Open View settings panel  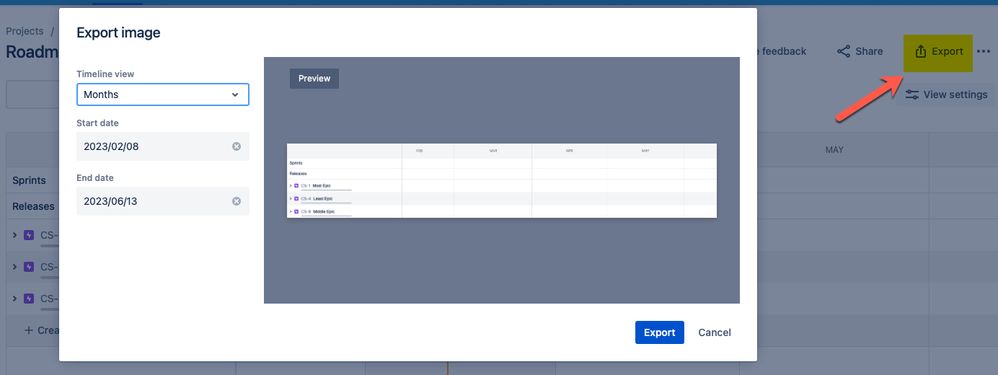tap(946, 94)
